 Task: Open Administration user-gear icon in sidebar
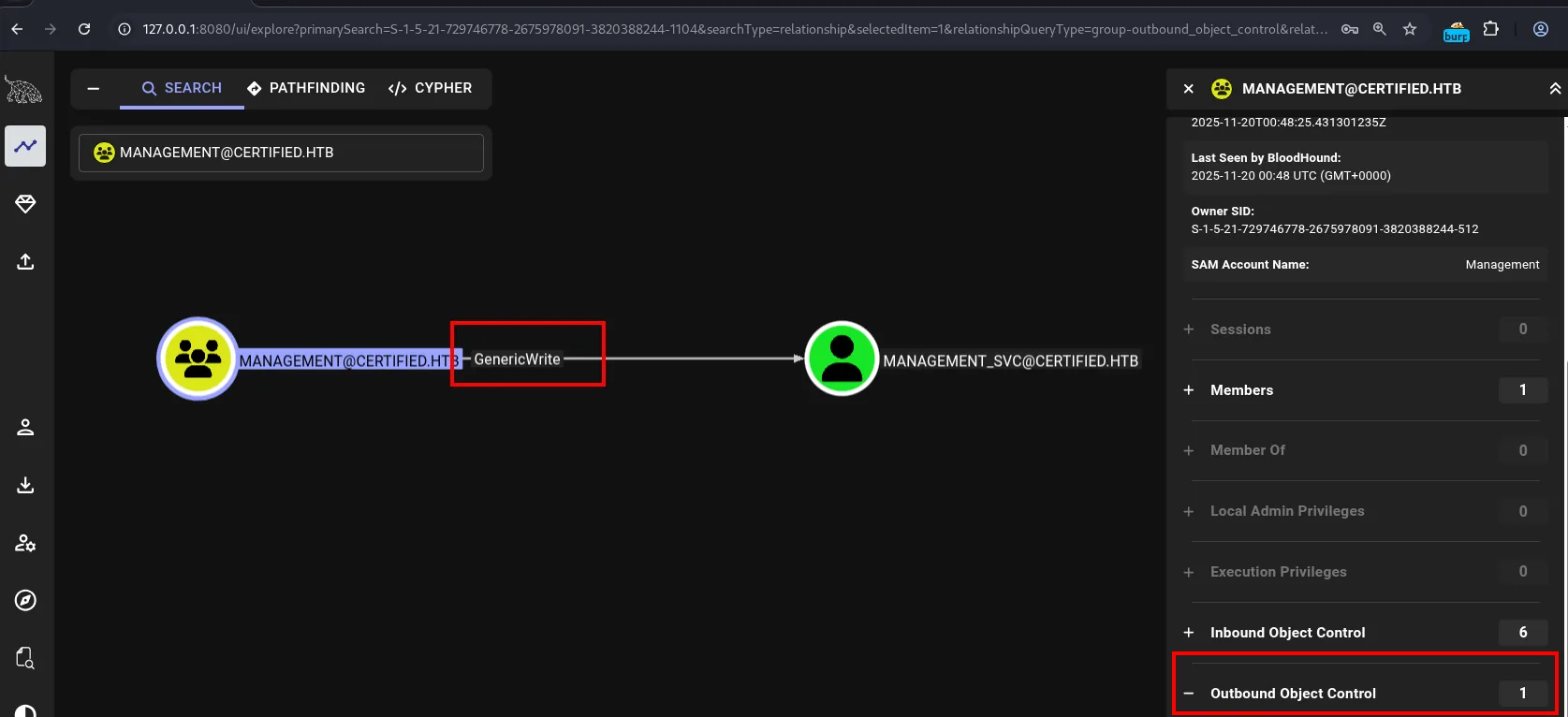tap(25, 543)
